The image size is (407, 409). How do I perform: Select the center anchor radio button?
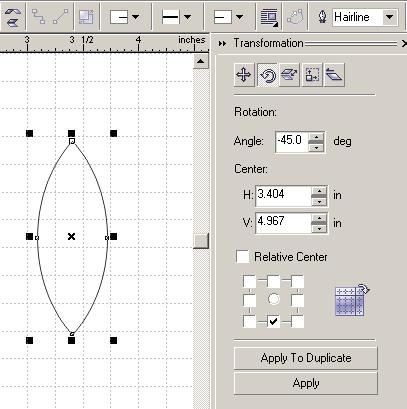(x=274, y=299)
